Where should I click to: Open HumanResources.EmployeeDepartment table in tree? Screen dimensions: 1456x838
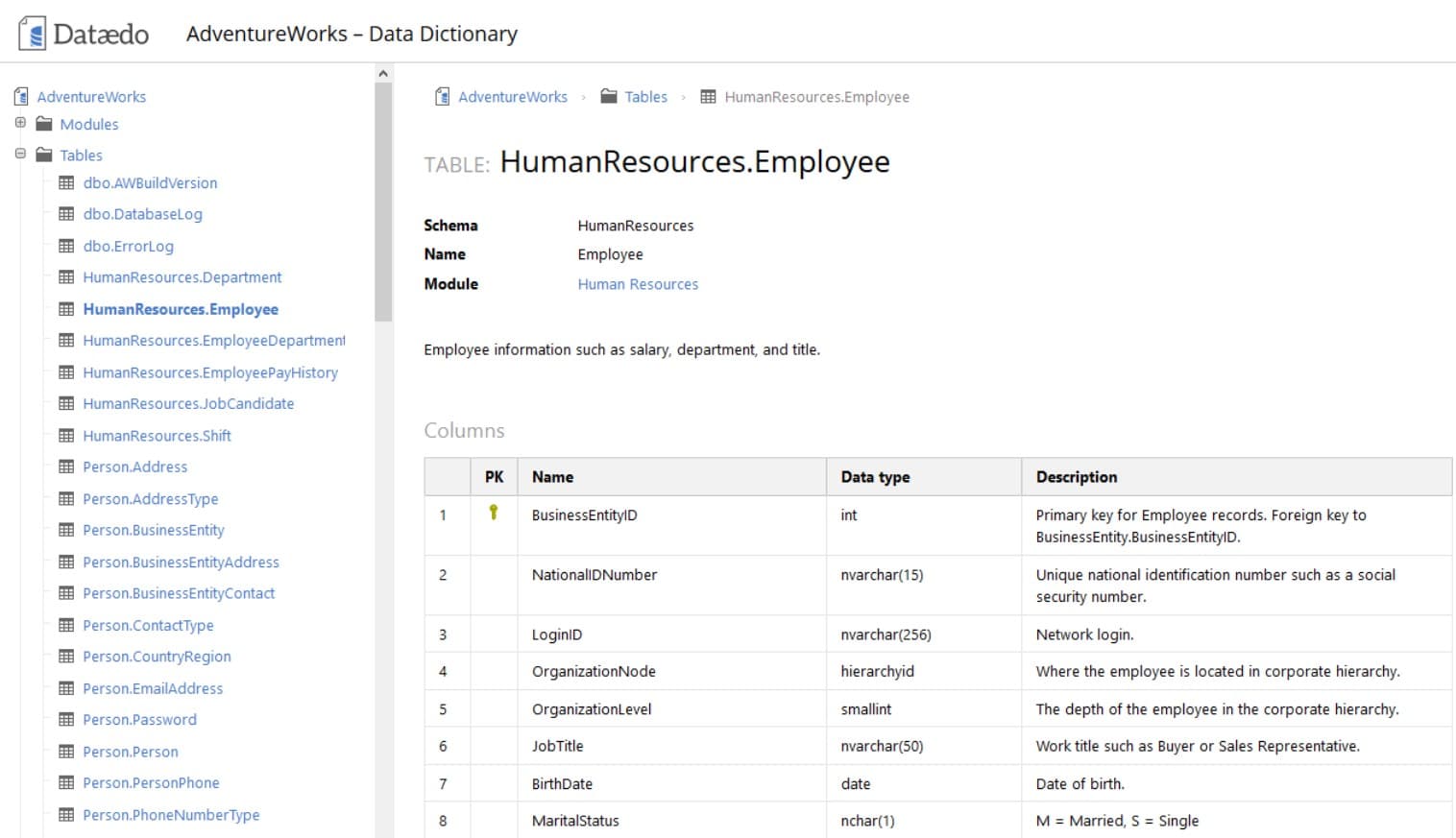pos(214,341)
